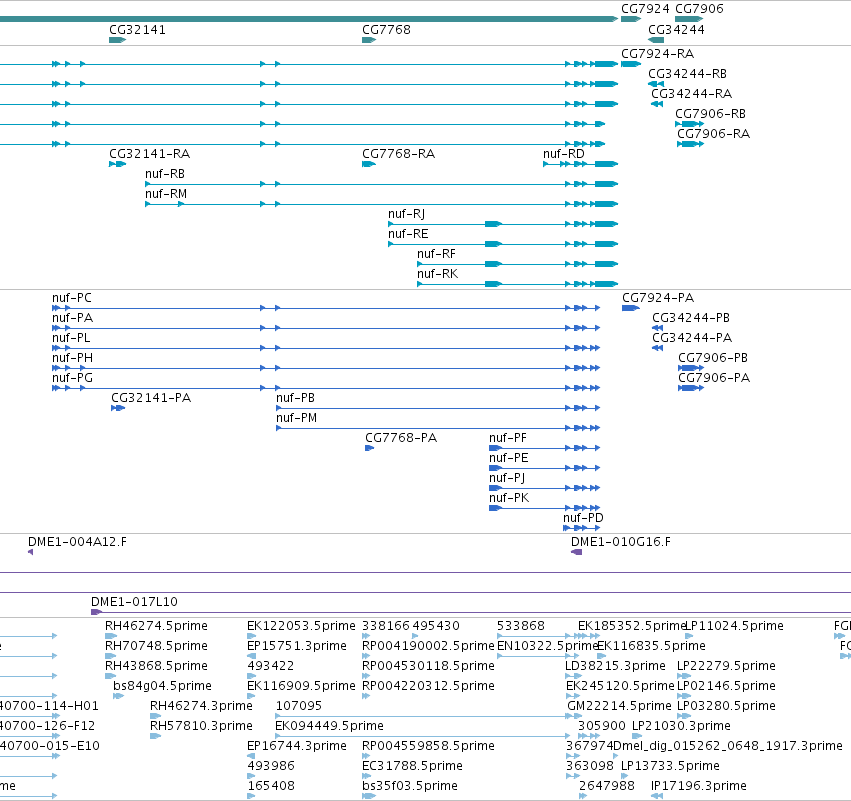Click label Dmel_dig_015262_0648_1917.3prime
The height and width of the screenshot is (801, 851).
pos(728,746)
